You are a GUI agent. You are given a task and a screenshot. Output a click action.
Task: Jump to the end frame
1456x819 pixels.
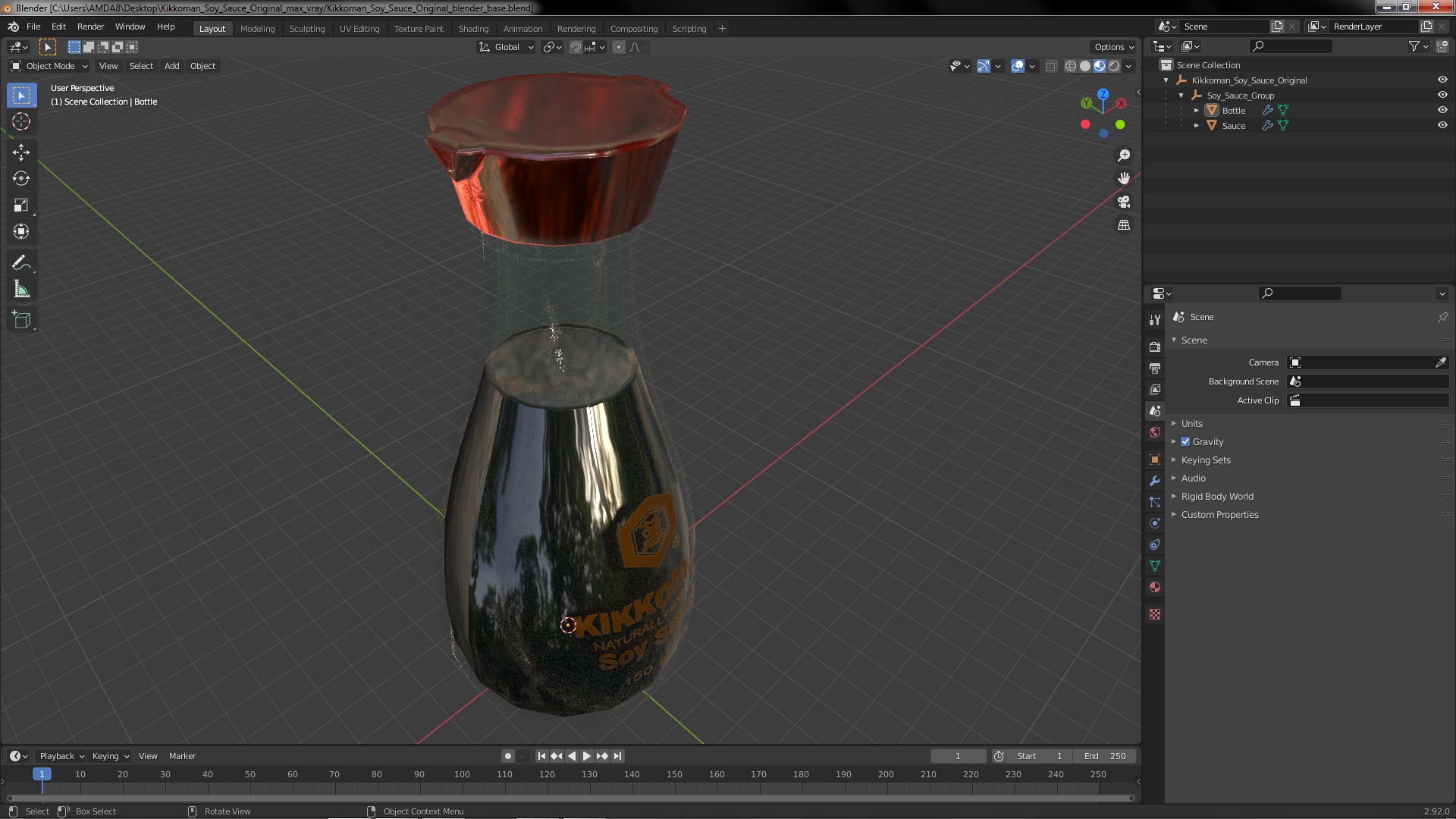618,756
